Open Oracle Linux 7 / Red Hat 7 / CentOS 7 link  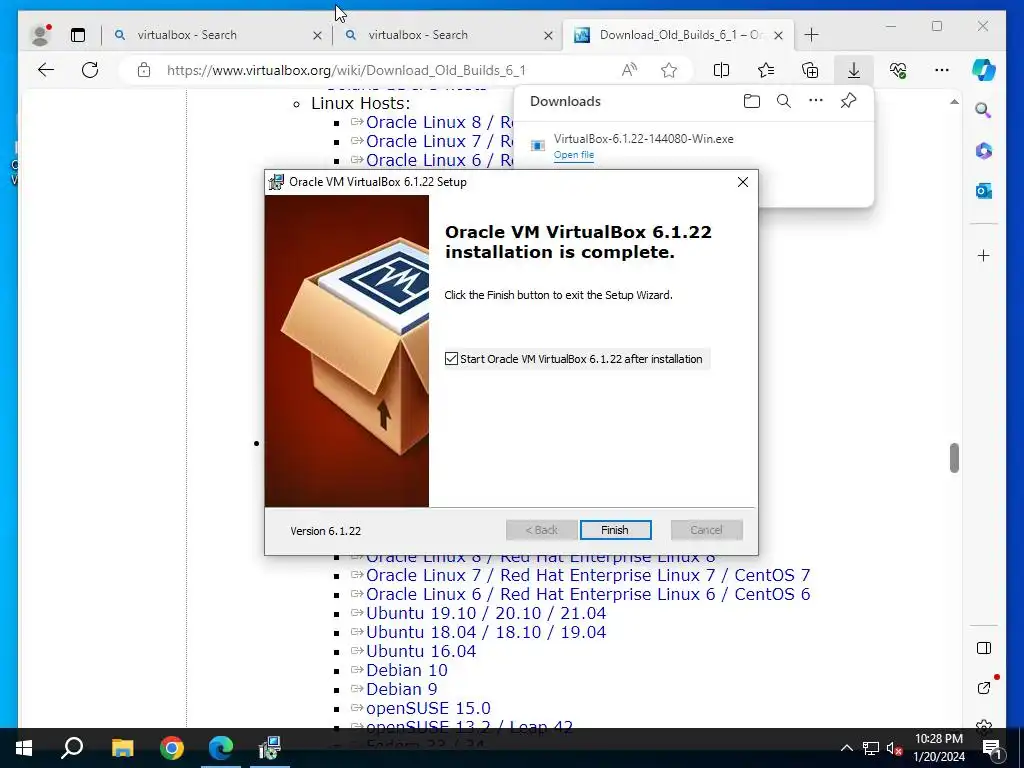click(588, 575)
